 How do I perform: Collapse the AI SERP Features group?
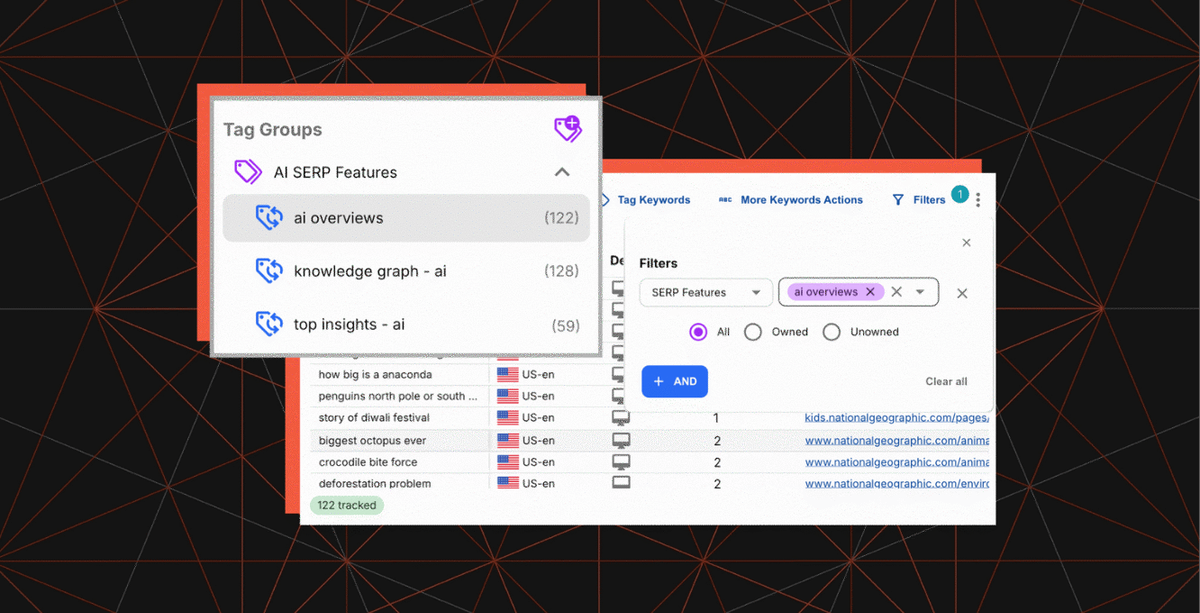[562, 172]
